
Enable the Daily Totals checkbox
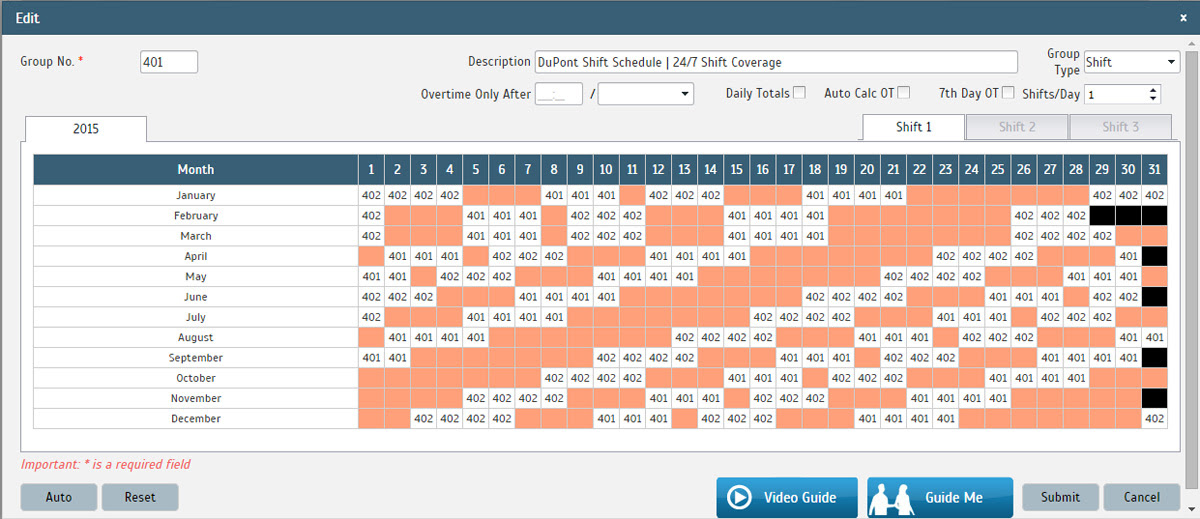point(799,93)
